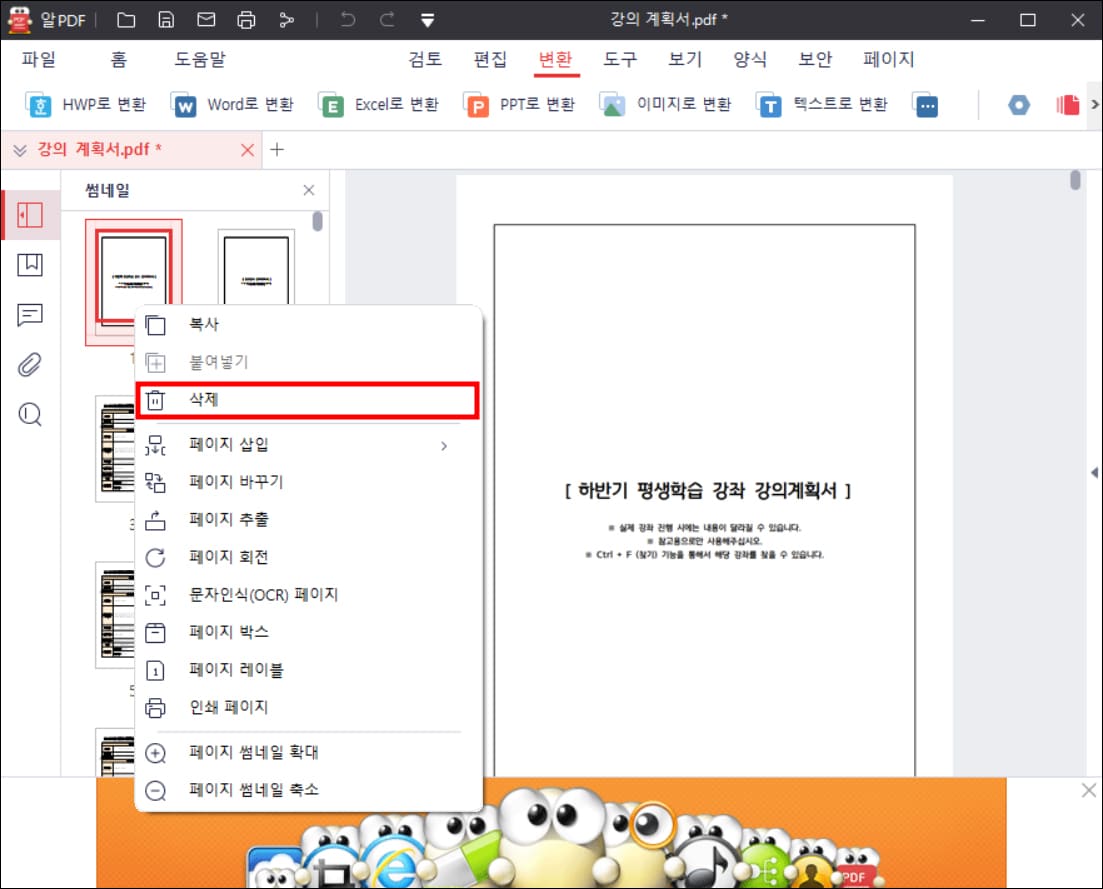Convert the PDF using Word로 변환
Viewport: 1103px width, 889px height.
click(232, 104)
